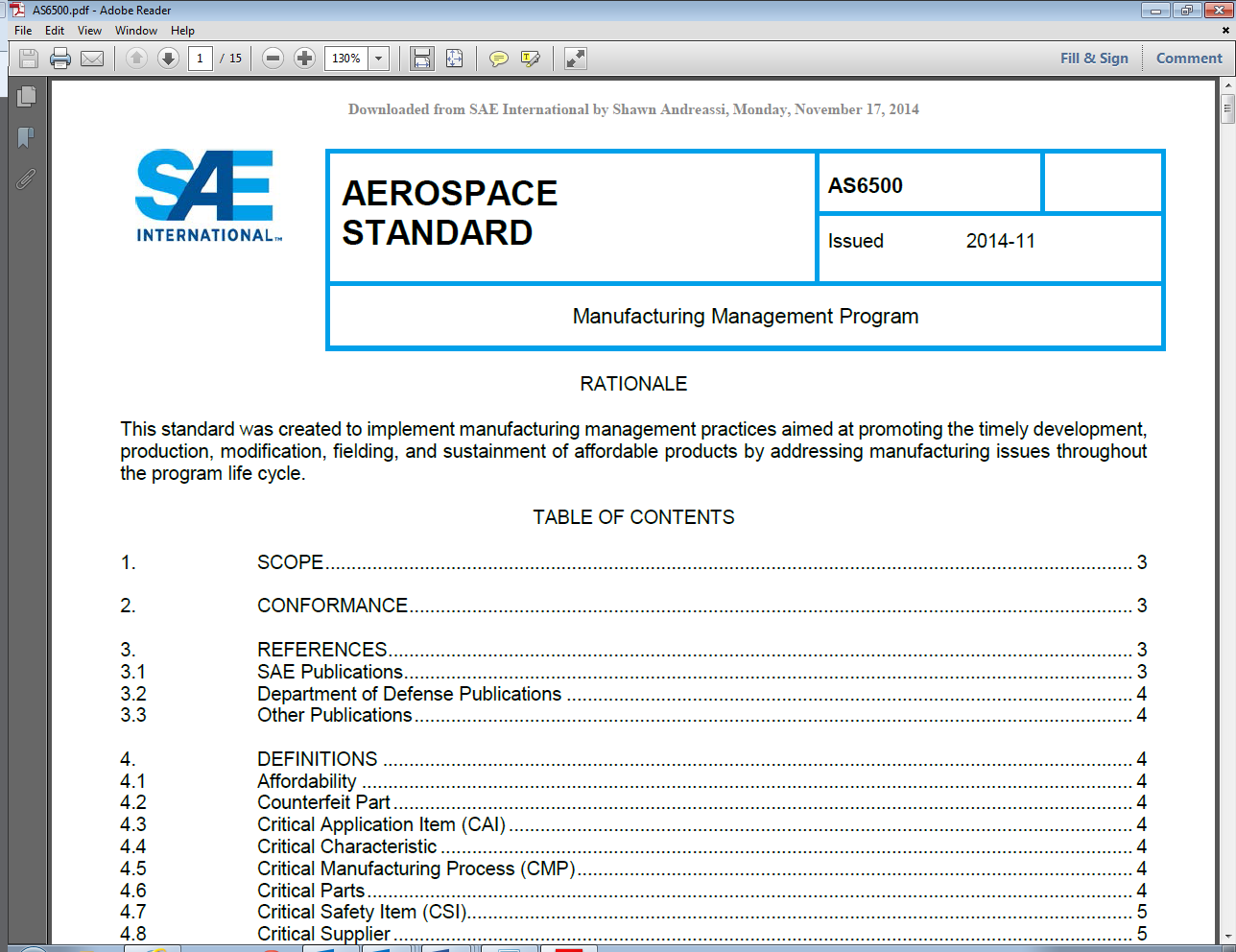Open the Fill & Sign pane

point(1094,59)
